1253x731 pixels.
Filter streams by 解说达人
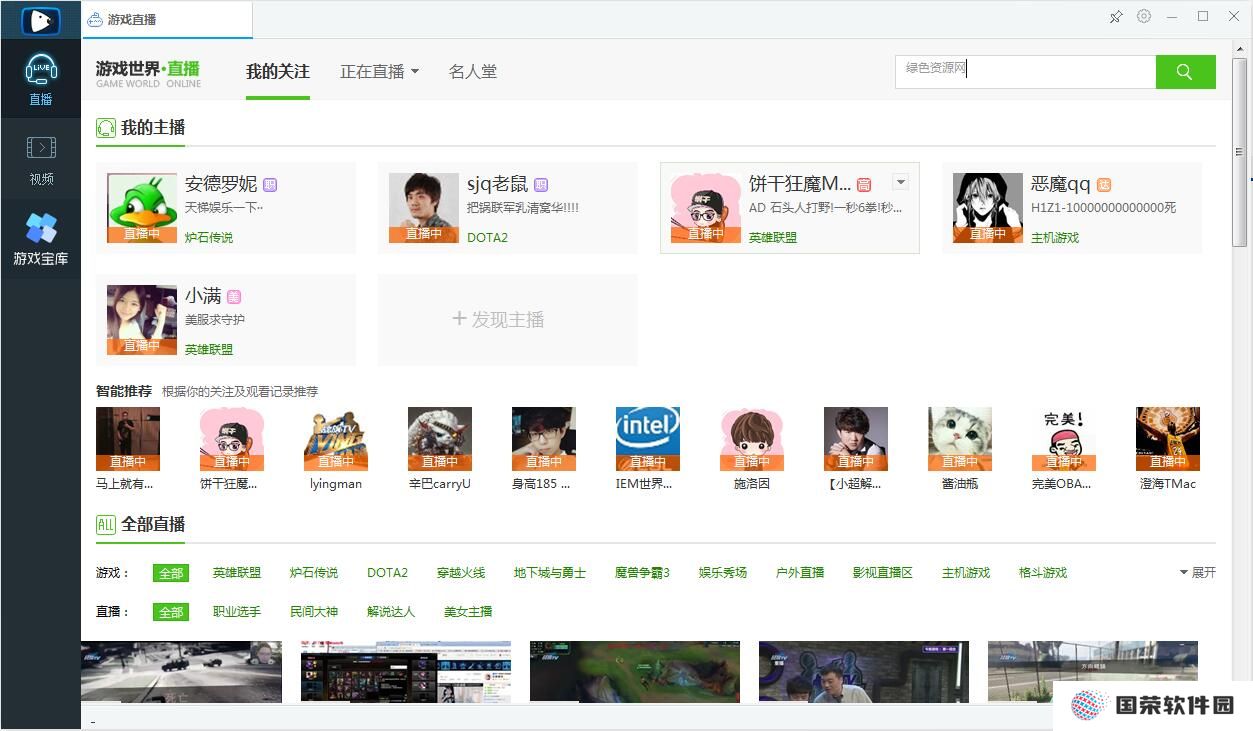[391, 612]
